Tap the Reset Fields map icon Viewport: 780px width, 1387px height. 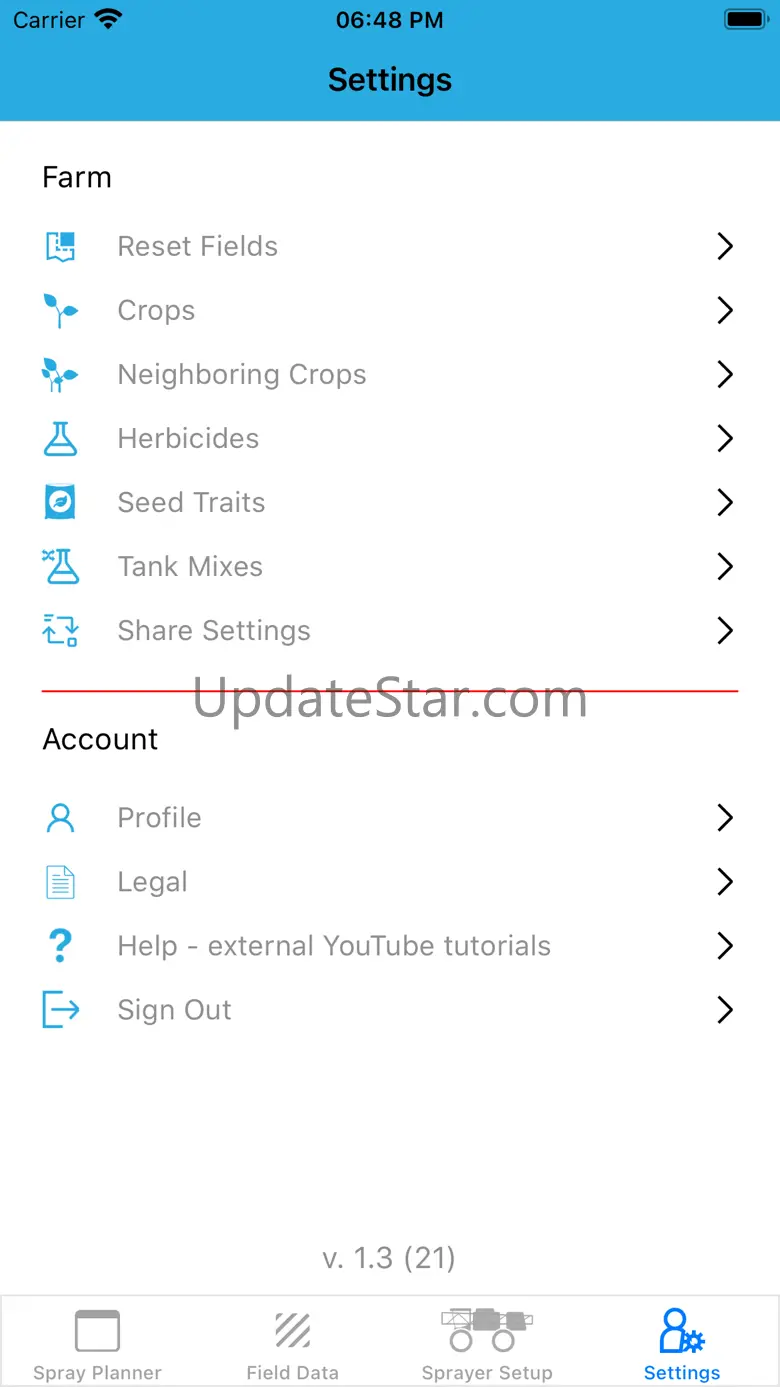pos(61,246)
